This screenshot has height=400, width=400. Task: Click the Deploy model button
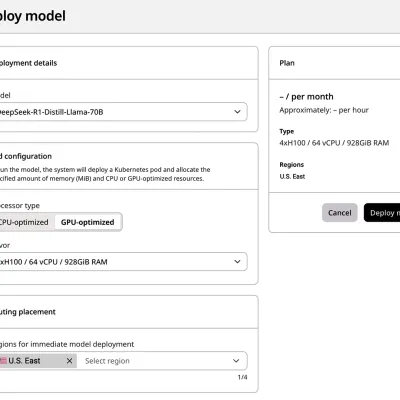click(382, 213)
